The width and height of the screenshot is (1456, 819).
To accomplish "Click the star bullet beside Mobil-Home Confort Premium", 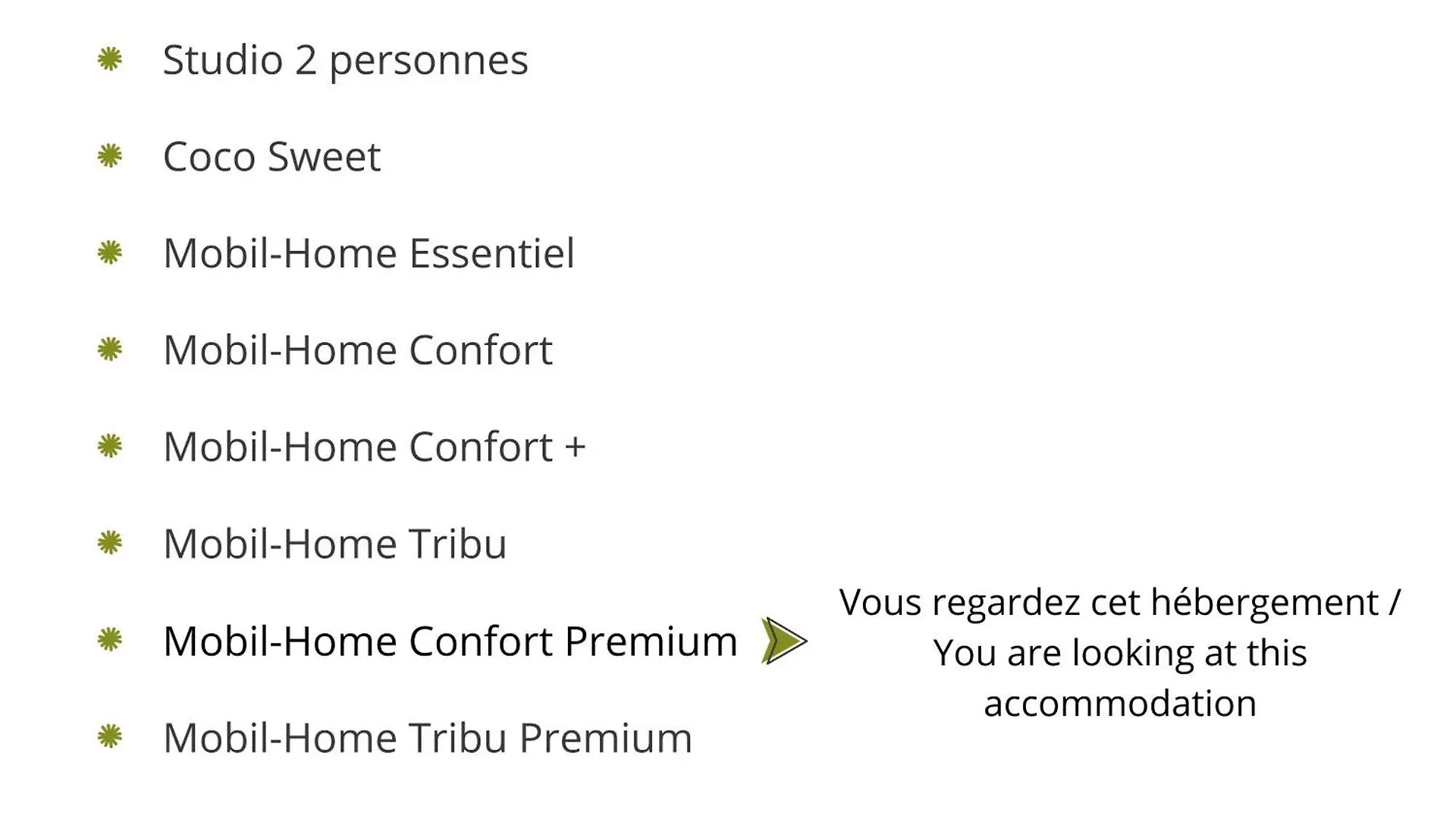I will click(x=110, y=640).
